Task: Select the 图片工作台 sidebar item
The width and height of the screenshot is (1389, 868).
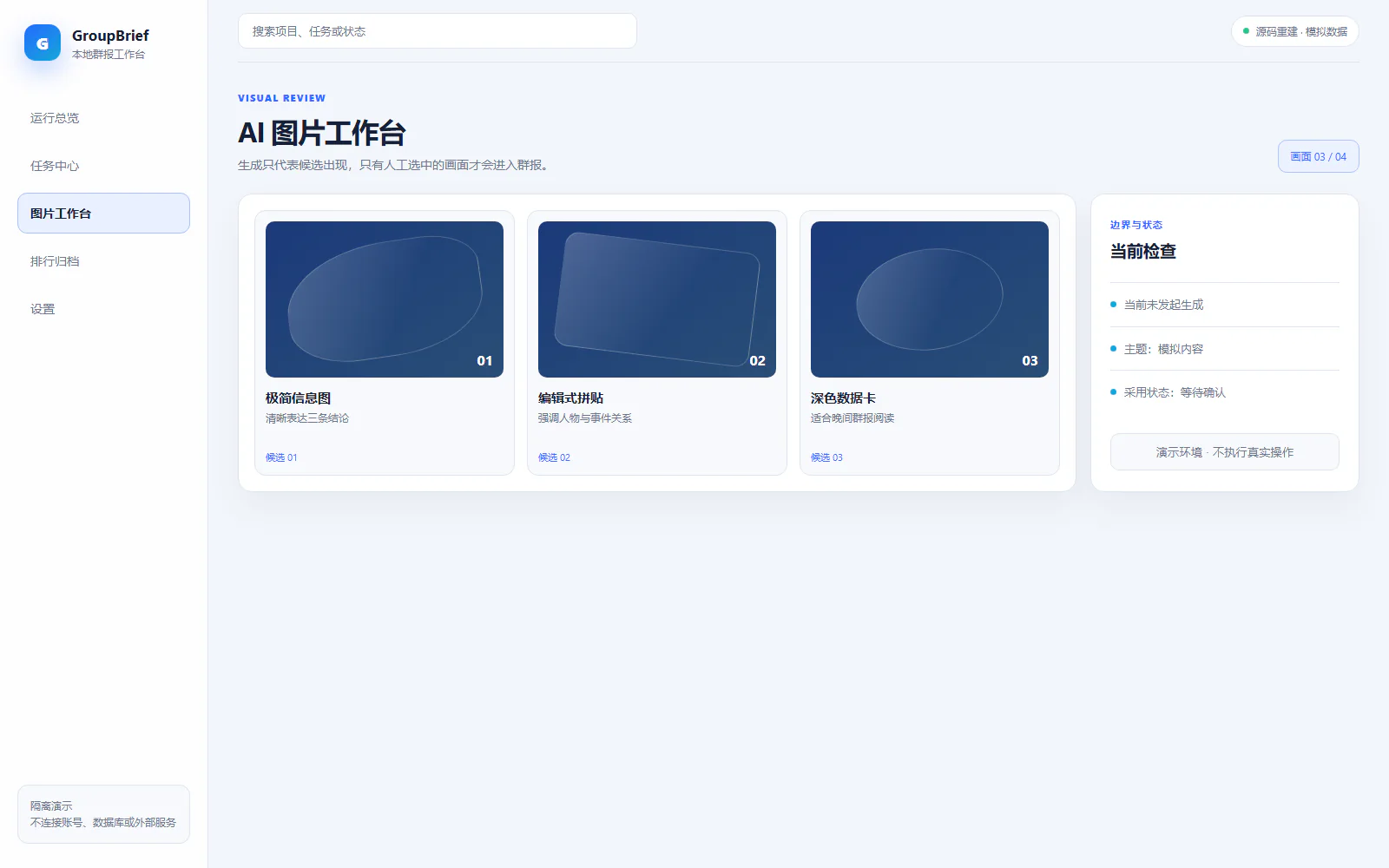Action: 103,214
